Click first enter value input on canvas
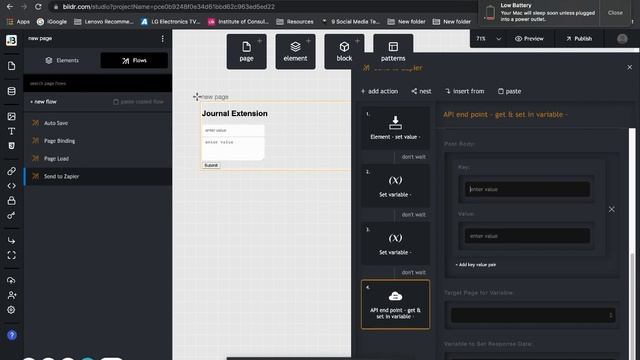640x360 pixels. pyautogui.click(x=233, y=130)
